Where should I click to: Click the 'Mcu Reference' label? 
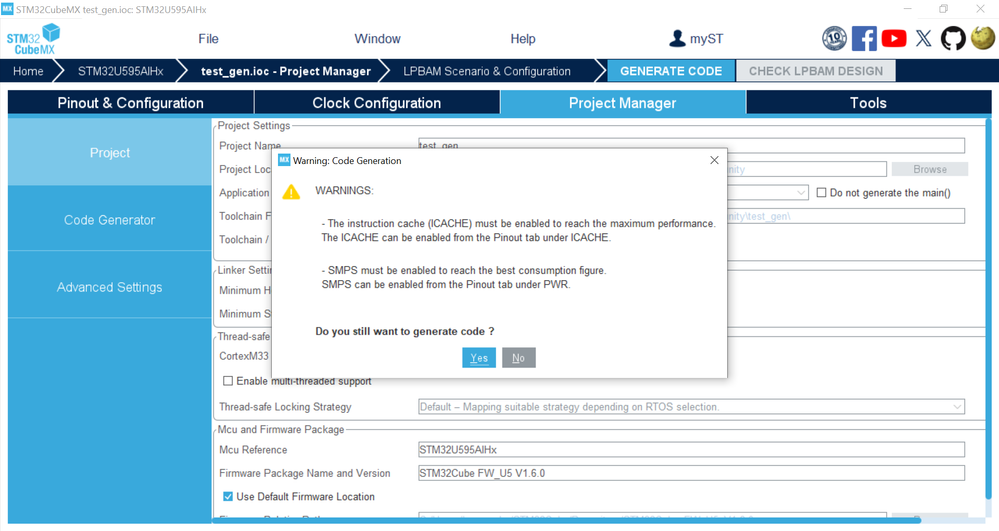253,449
